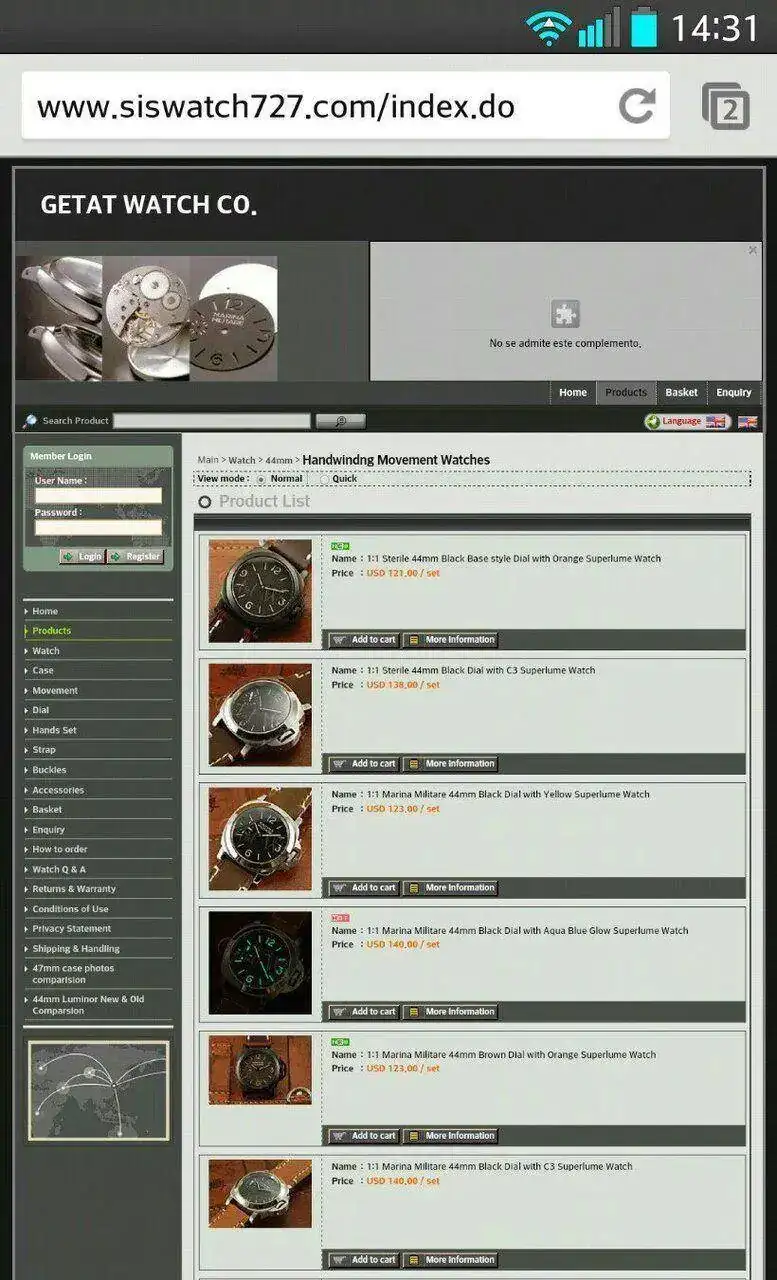Image resolution: width=777 pixels, height=1280 pixels.
Task: Close the unsupported plugin banner
Action: point(753,250)
